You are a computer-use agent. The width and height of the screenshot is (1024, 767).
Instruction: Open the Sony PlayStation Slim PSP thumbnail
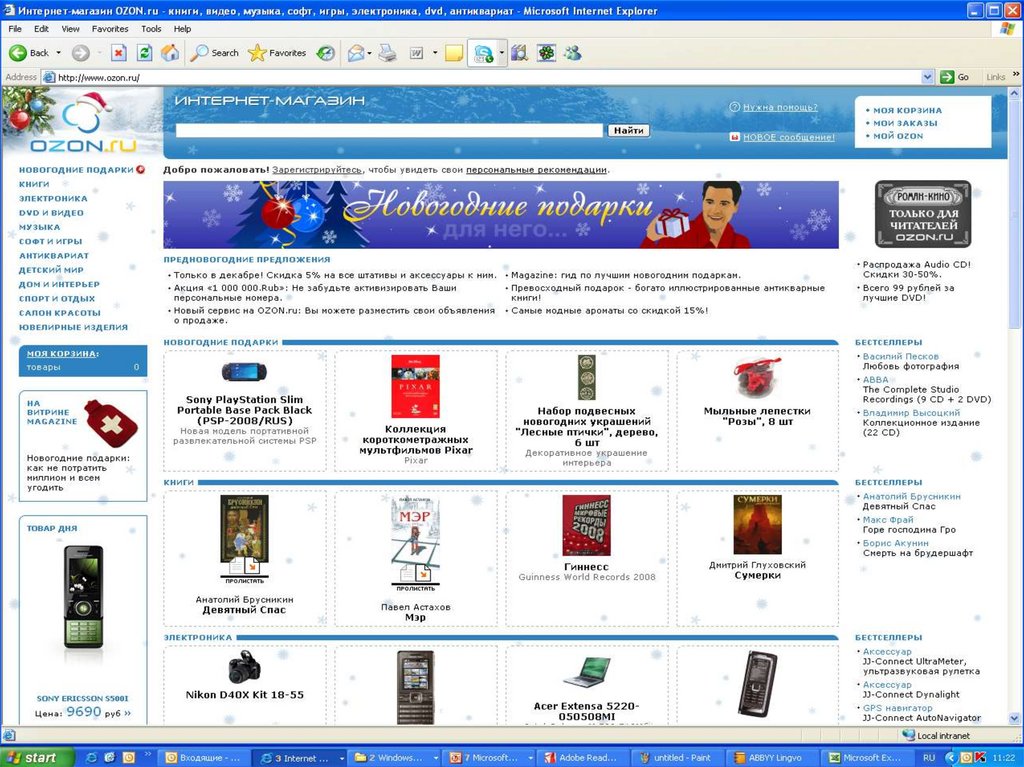click(244, 372)
